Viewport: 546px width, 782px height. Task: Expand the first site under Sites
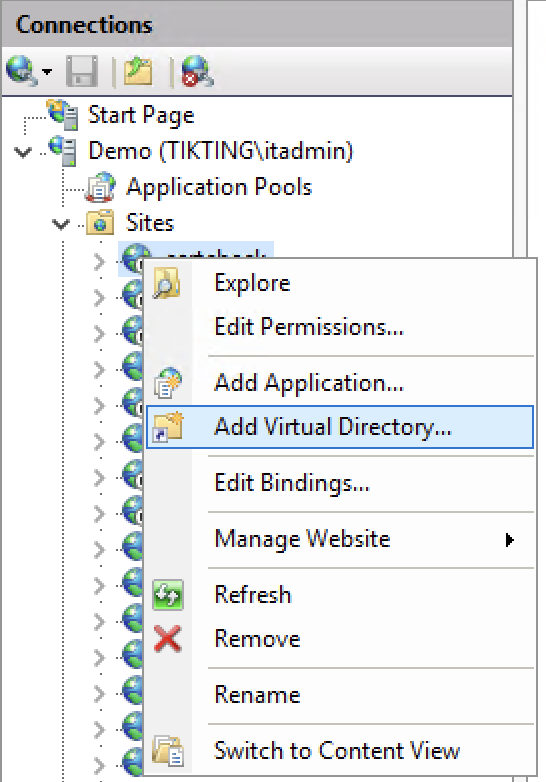coord(100,261)
